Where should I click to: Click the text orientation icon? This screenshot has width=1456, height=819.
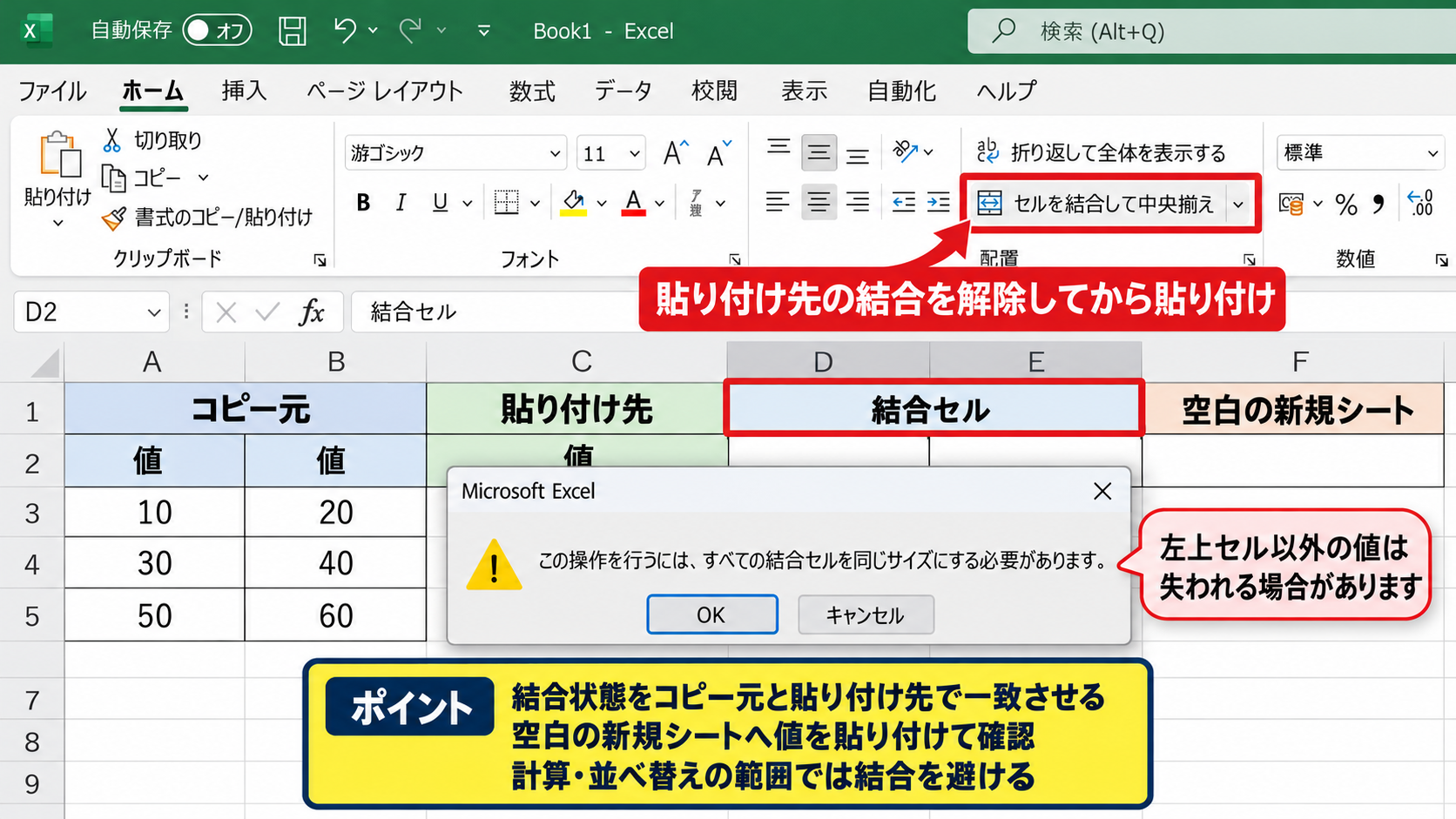[906, 151]
